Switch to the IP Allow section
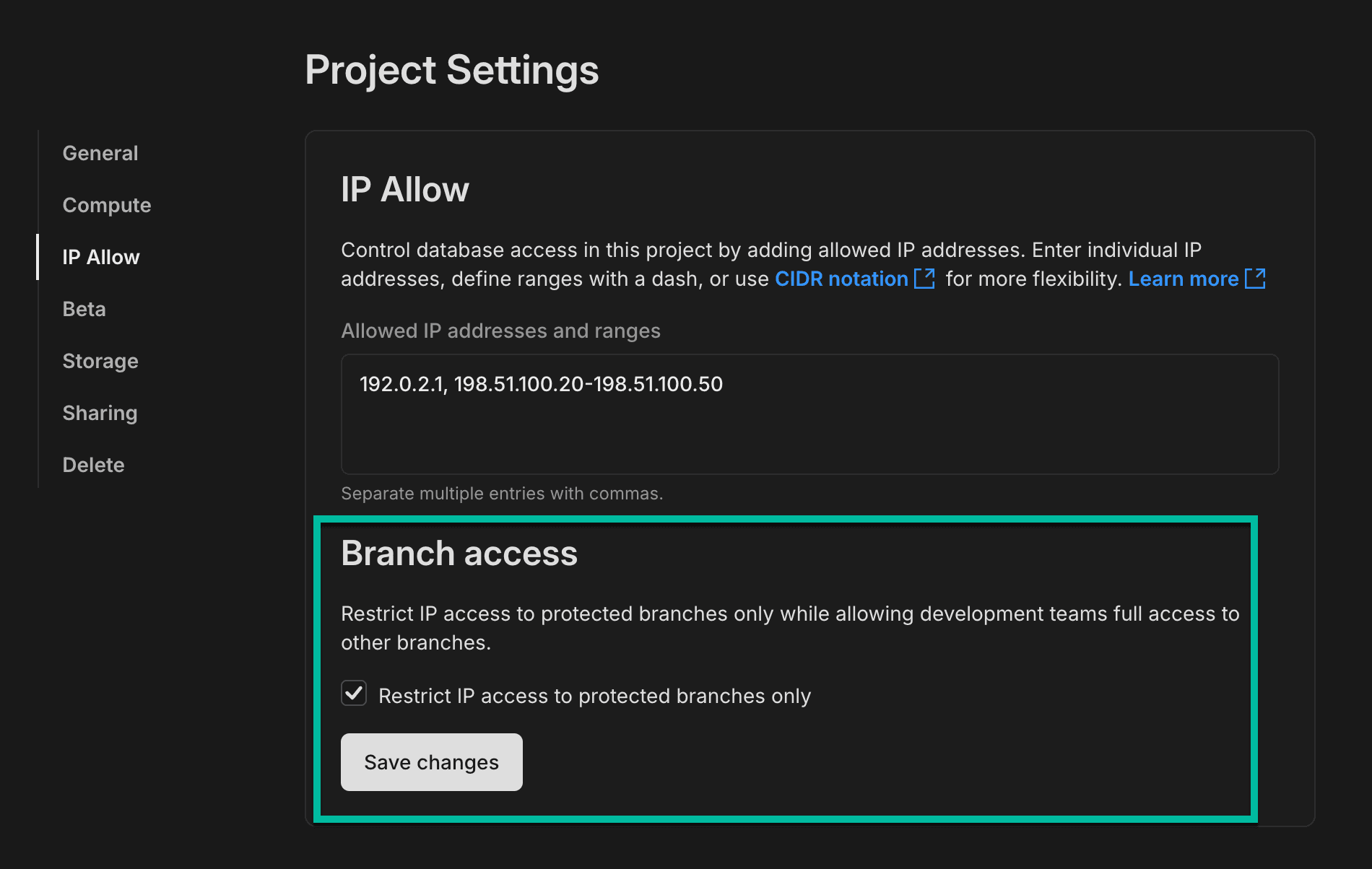1372x869 pixels. click(x=100, y=257)
